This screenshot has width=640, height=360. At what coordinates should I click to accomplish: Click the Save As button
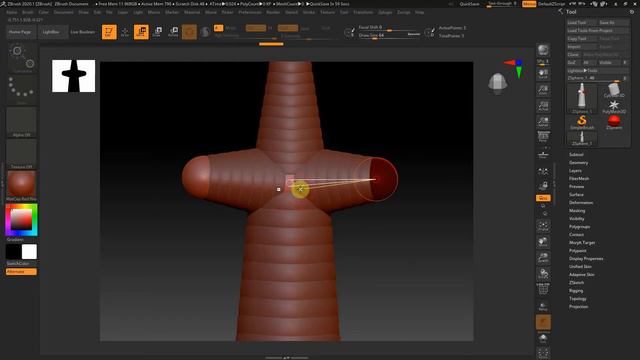[x=613, y=22]
